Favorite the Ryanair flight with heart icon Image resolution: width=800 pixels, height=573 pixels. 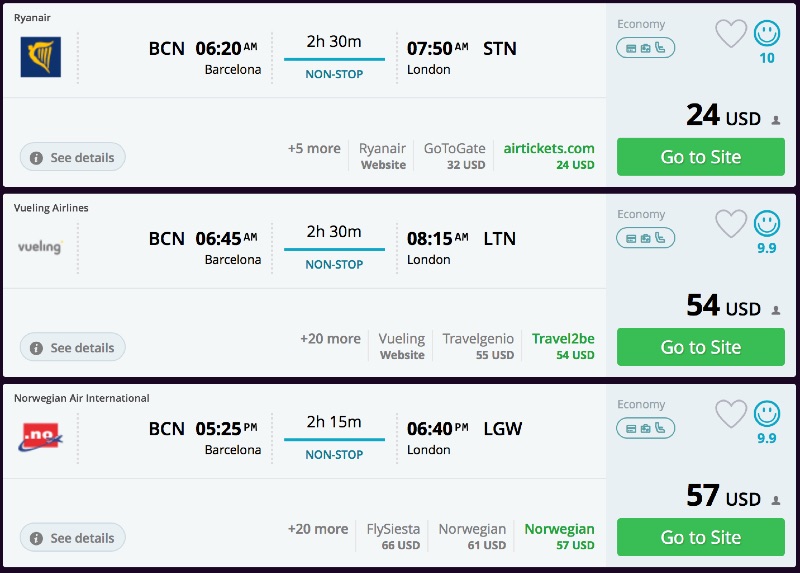pos(731,34)
